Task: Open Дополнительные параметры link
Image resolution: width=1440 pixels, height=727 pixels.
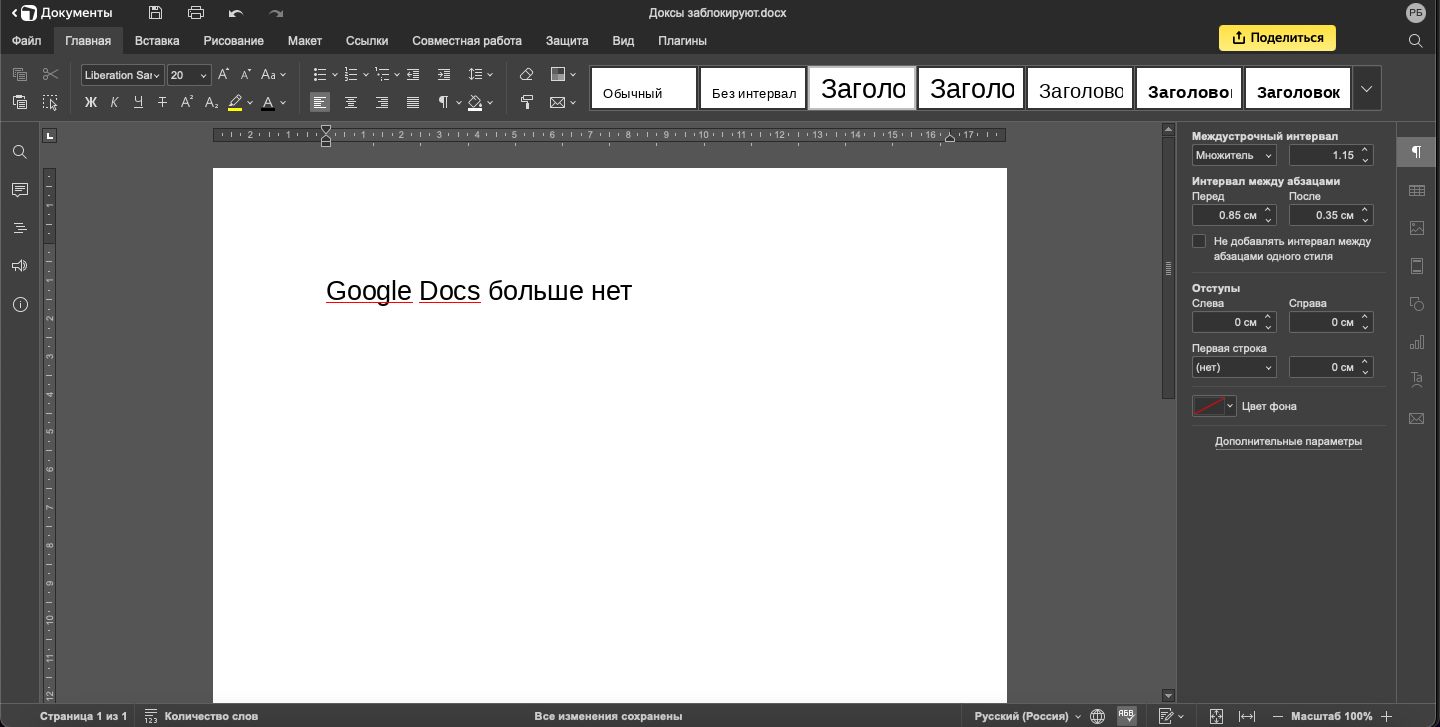Action: pos(1288,441)
